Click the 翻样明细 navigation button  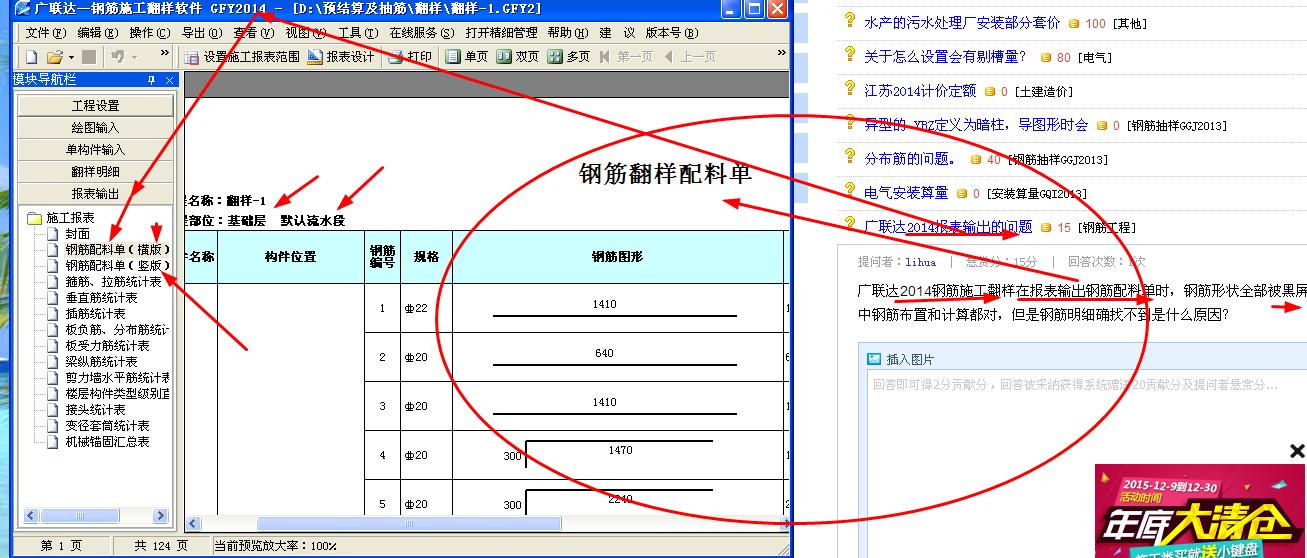tap(95, 171)
